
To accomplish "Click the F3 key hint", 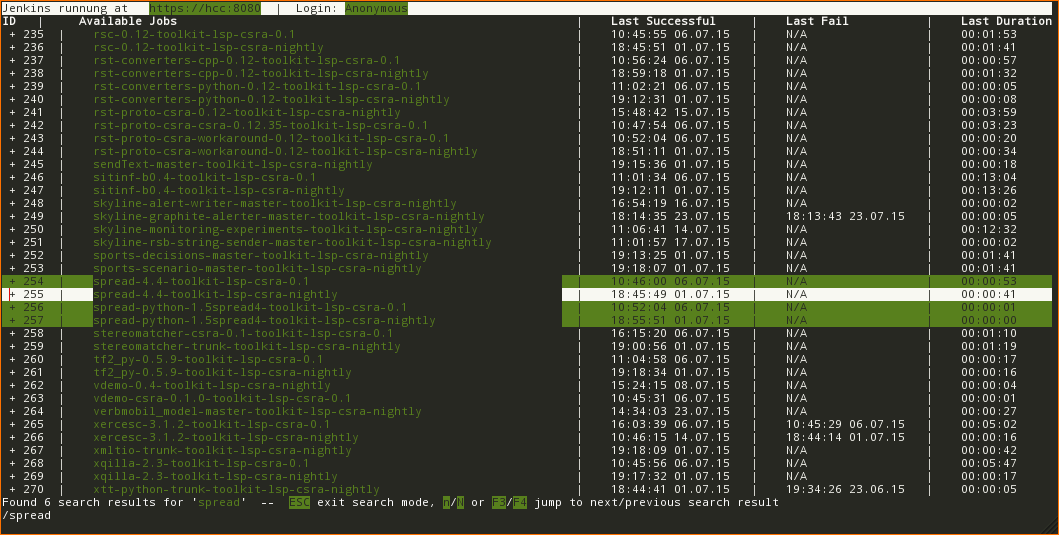I will tap(499, 503).
